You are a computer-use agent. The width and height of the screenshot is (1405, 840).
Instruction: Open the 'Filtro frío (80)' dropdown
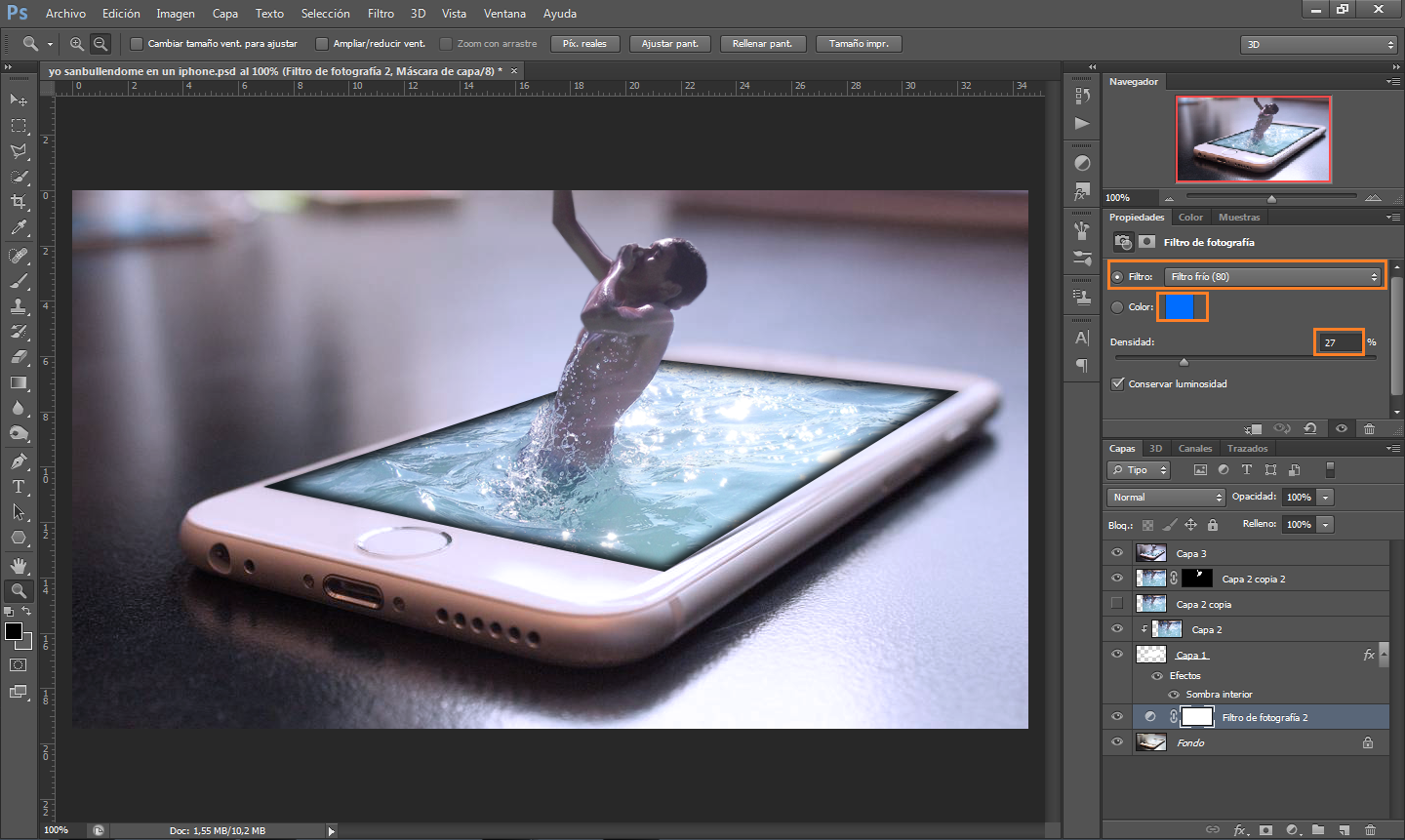pos(1273,277)
